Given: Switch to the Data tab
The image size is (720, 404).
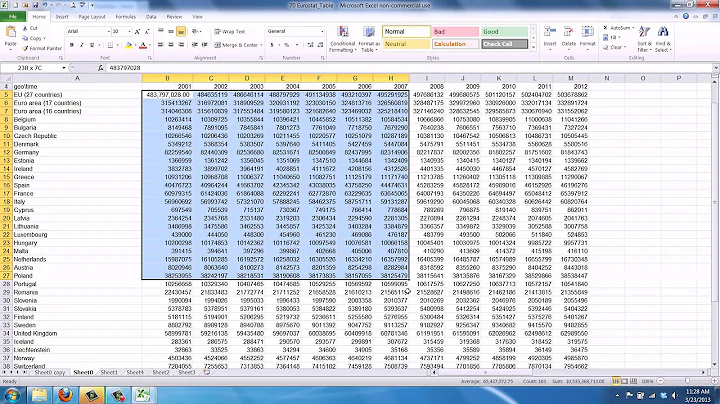Looking at the screenshot, I should point(151,17).
